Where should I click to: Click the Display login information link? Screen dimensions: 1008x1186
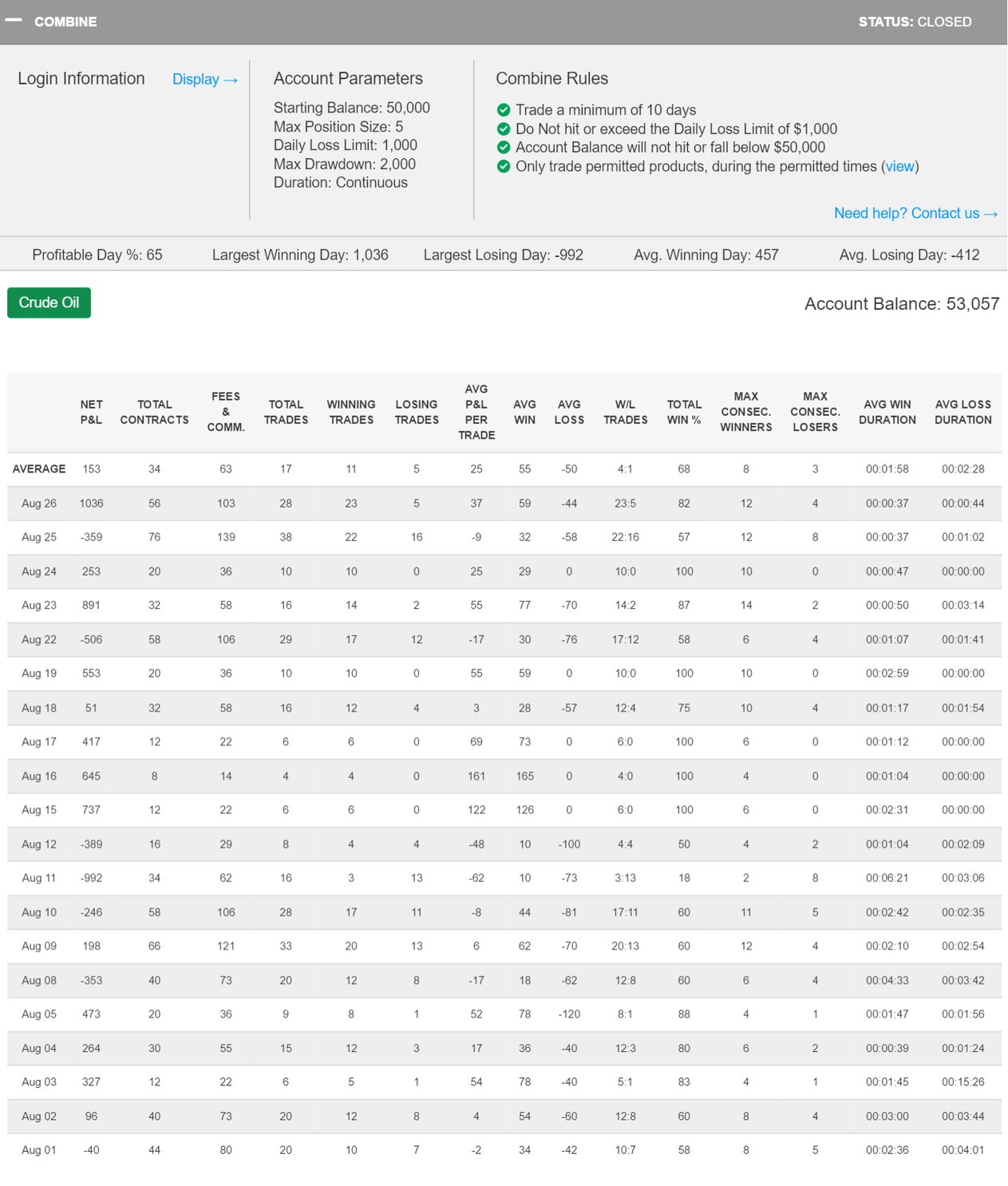tap(204, 79)
